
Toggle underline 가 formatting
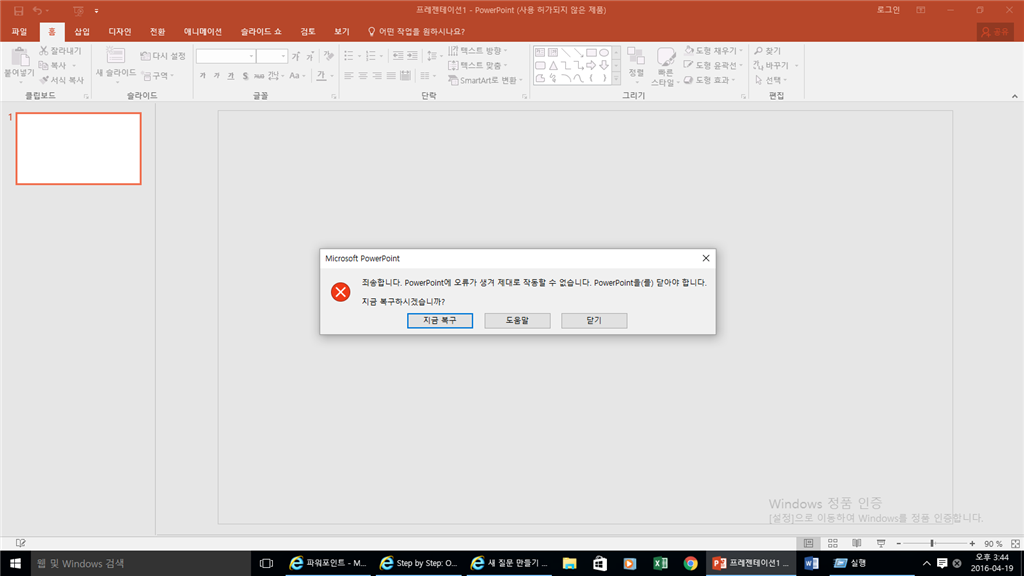click(x=231, y=76)
